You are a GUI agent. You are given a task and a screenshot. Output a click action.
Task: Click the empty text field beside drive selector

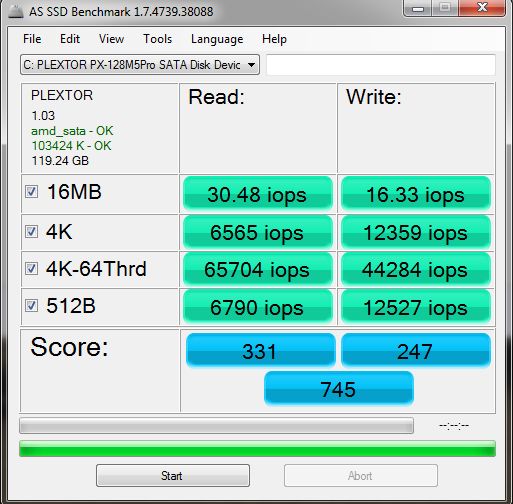(381, 65)
